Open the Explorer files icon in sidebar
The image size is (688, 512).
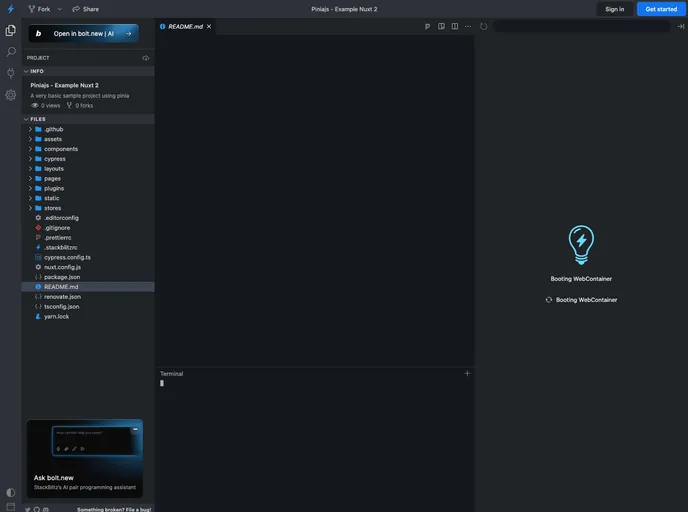[x=11, y=30]
